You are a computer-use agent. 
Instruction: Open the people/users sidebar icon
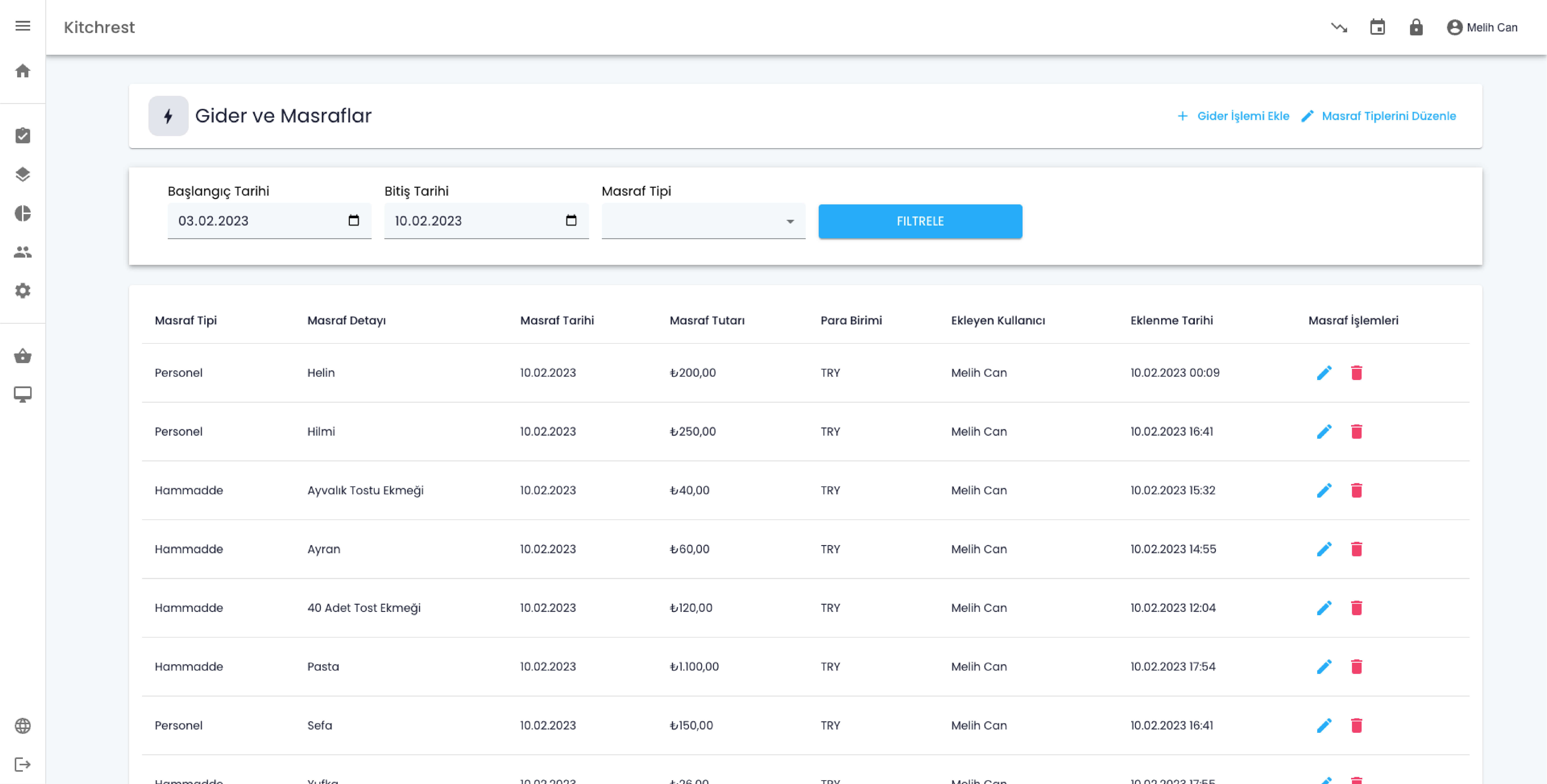click(23, 252)
